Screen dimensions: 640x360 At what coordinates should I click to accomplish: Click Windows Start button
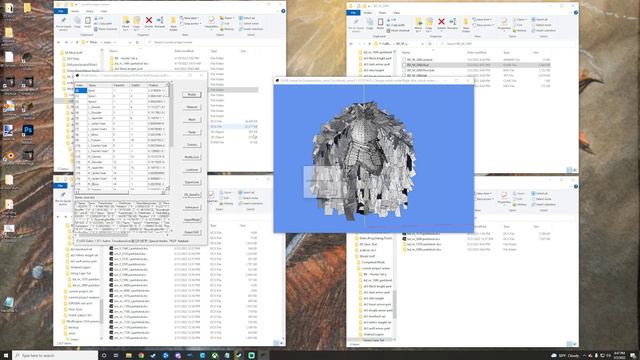[x=6, y=356]
